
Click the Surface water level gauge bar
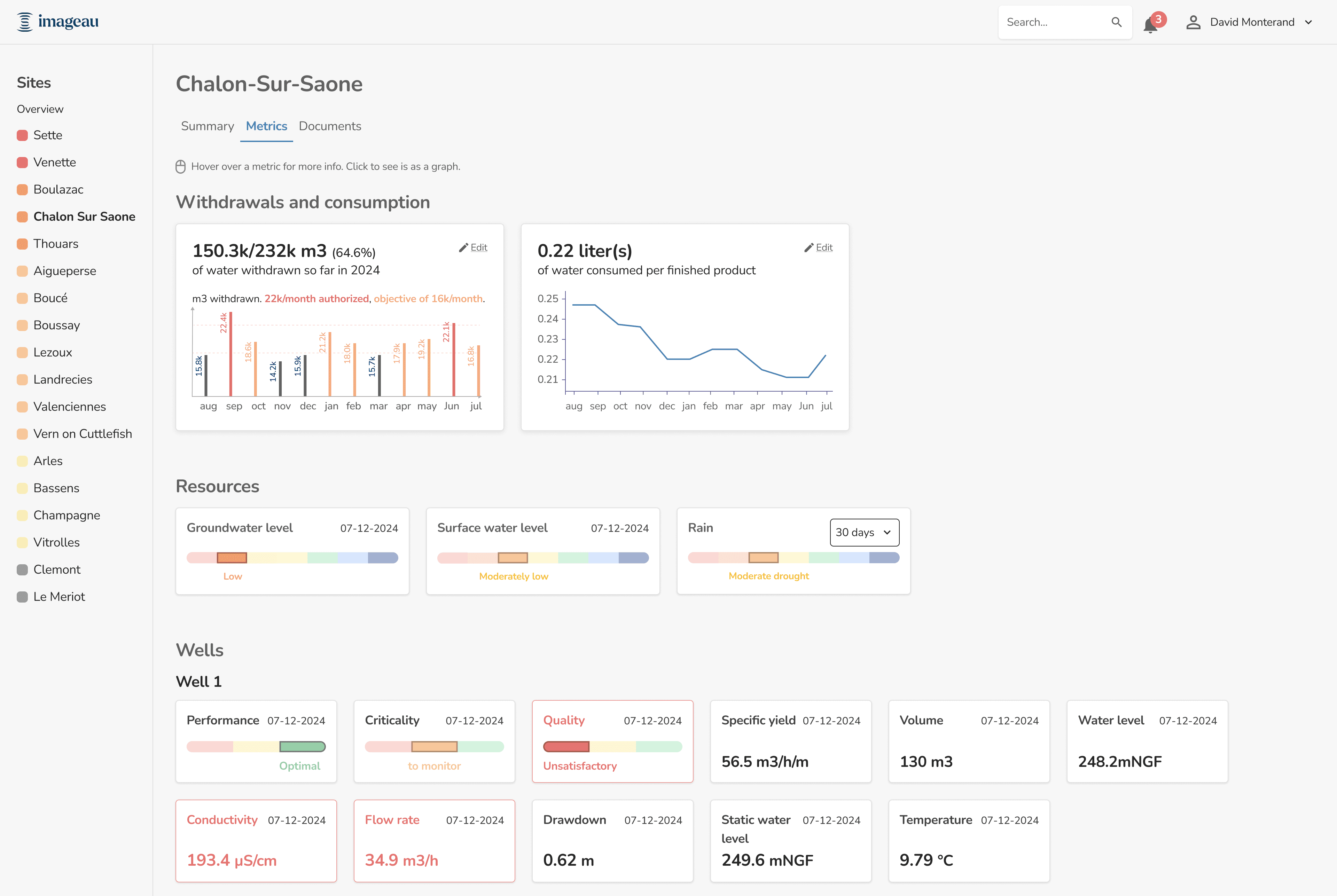click(543, 558)
